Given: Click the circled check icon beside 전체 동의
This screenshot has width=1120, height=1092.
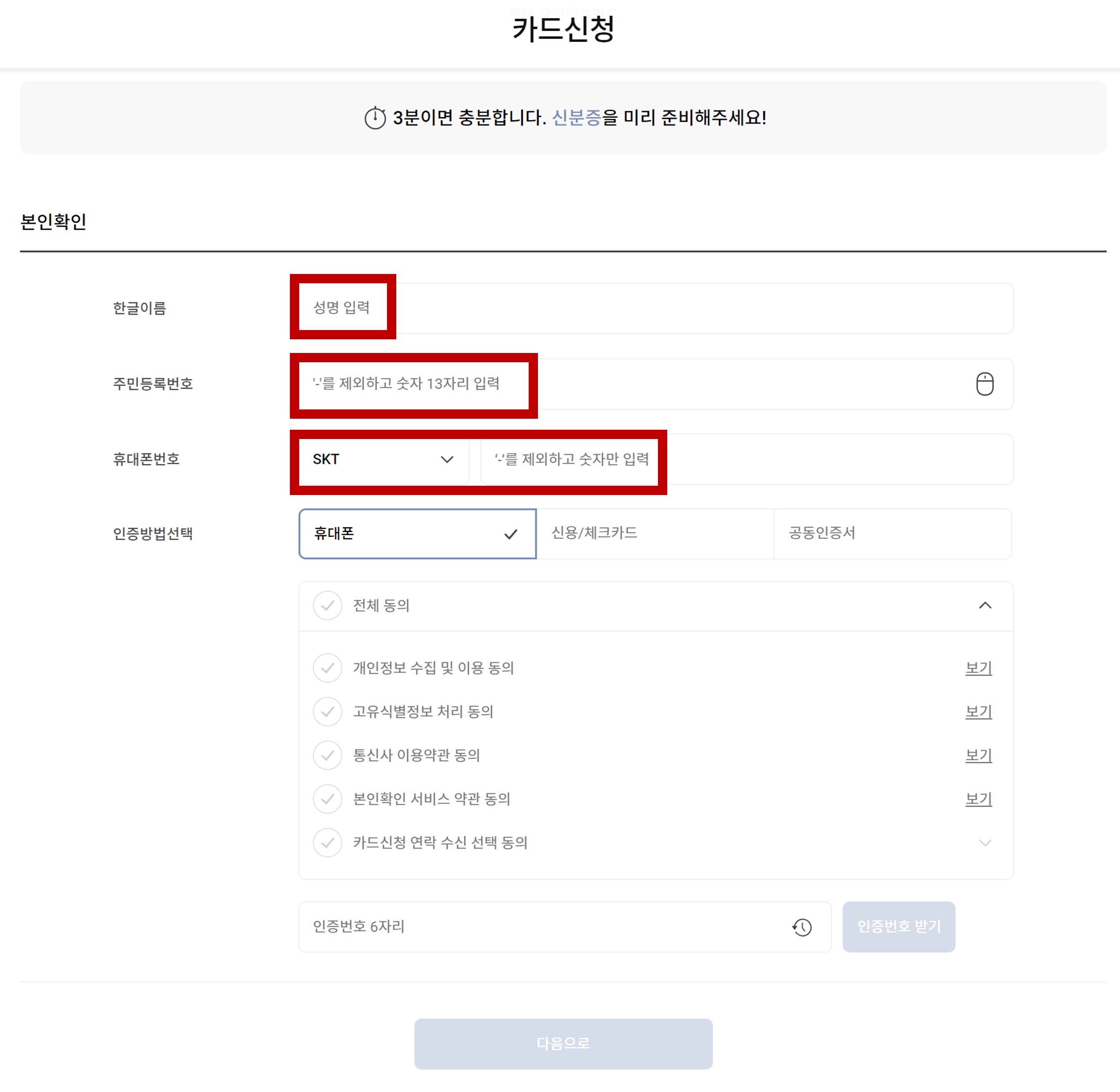Looking at the screenshot, I should coord(327,606).
